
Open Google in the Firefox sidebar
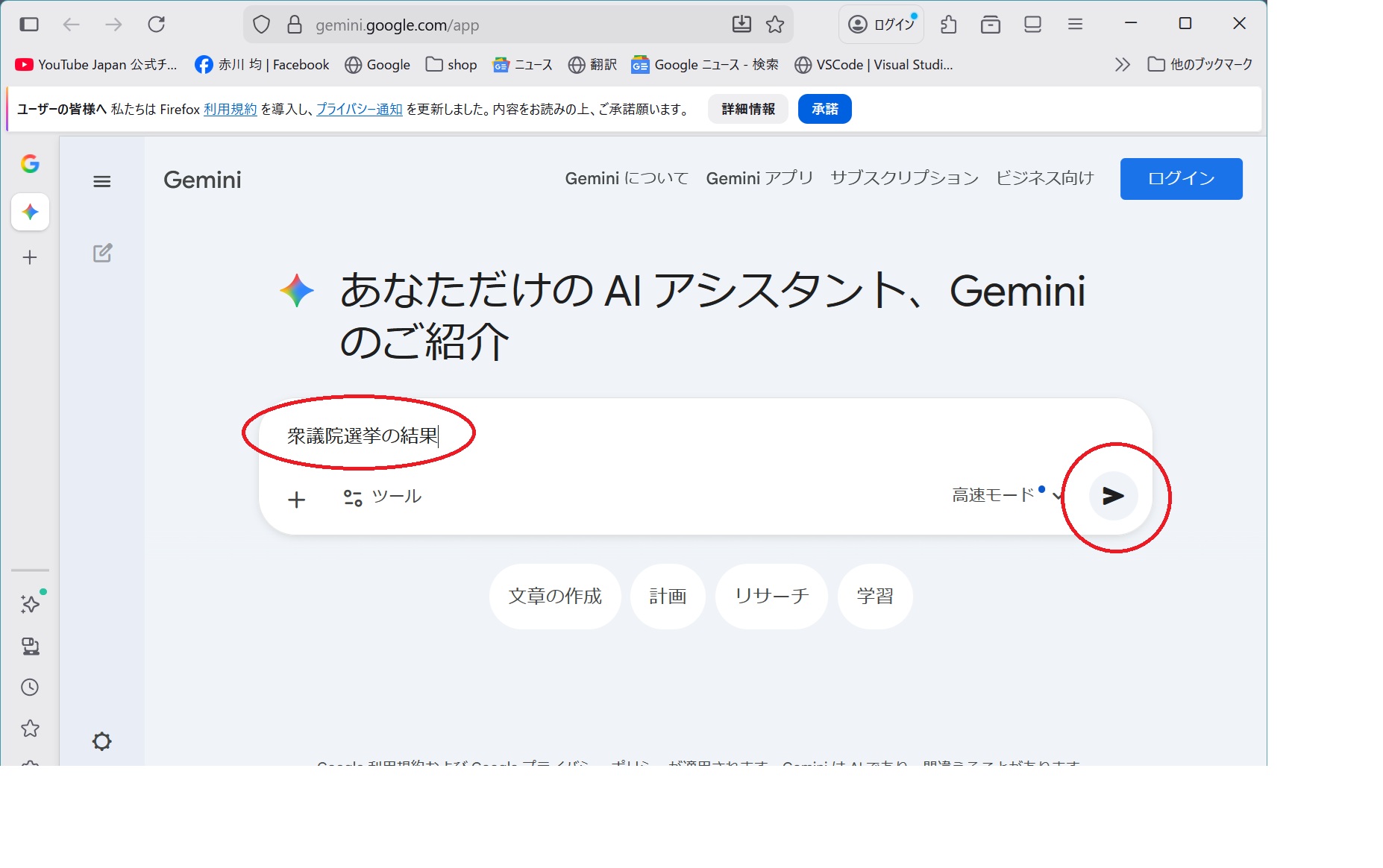click(x=30, y=164)
